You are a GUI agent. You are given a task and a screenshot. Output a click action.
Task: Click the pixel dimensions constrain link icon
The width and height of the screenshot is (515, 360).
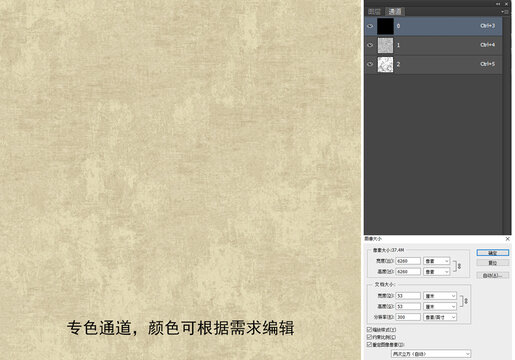(457, 266)
